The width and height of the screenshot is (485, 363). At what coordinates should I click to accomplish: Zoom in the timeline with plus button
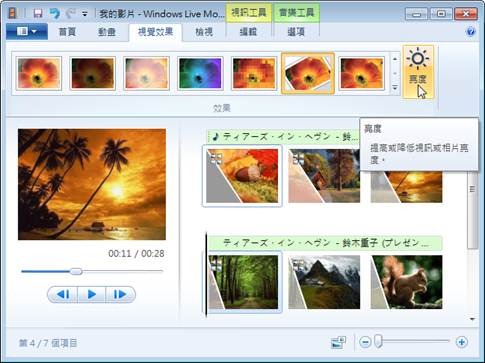pyautogui.click(x=462, y=342)
